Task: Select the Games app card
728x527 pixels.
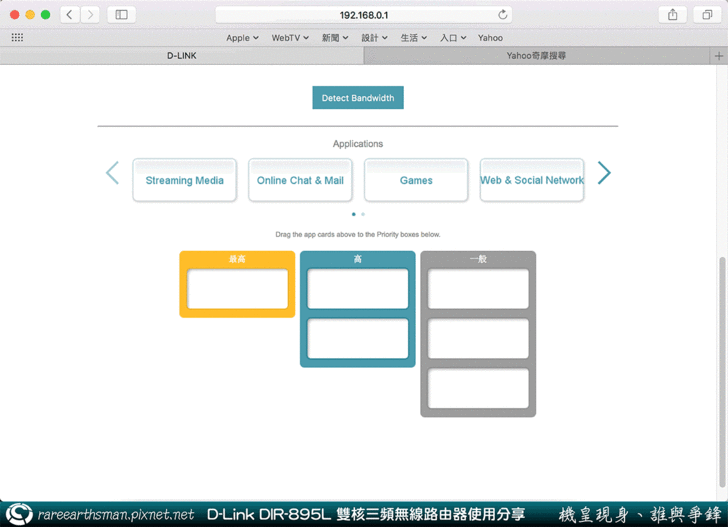Action: click(416, 180)
